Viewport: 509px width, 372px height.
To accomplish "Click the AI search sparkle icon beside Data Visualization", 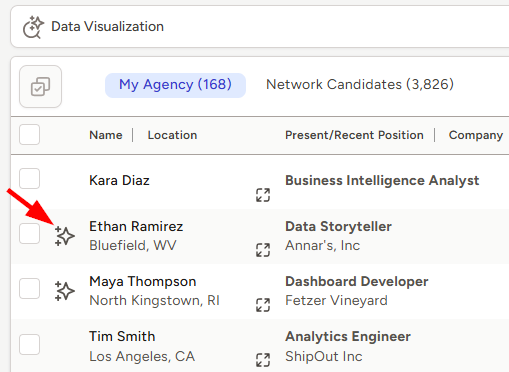I will click(33, 27).
